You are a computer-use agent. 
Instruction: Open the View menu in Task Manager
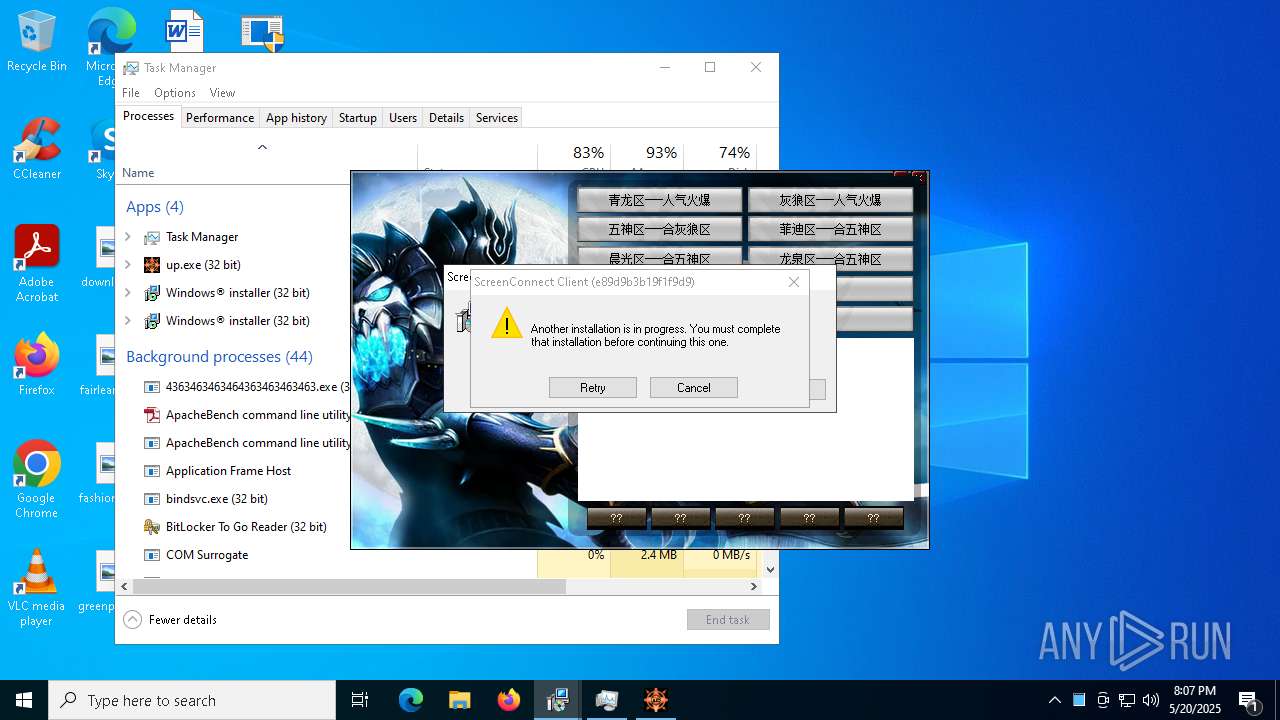[222, 93]
